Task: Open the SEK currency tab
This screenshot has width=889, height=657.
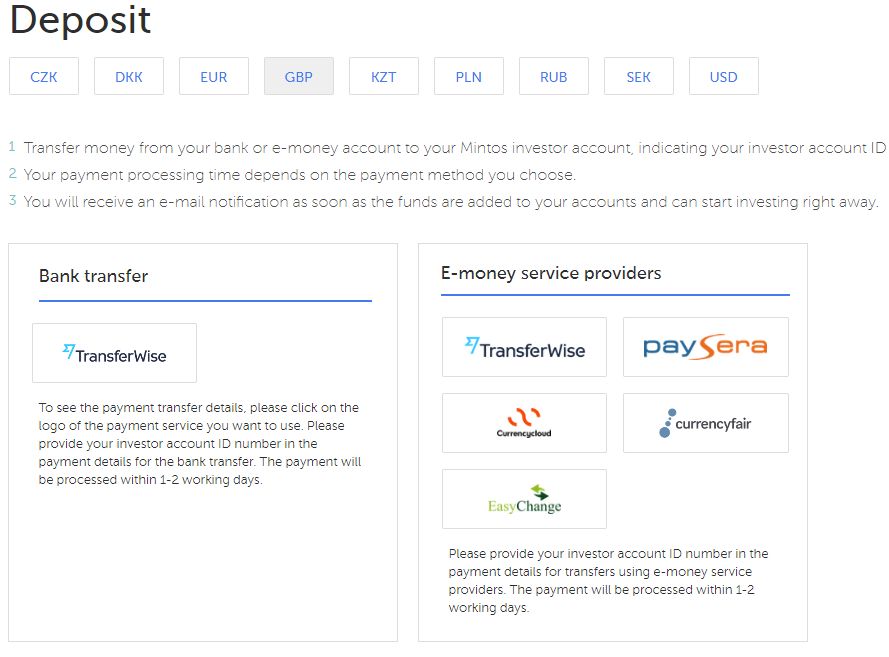Action: (639, 76)
